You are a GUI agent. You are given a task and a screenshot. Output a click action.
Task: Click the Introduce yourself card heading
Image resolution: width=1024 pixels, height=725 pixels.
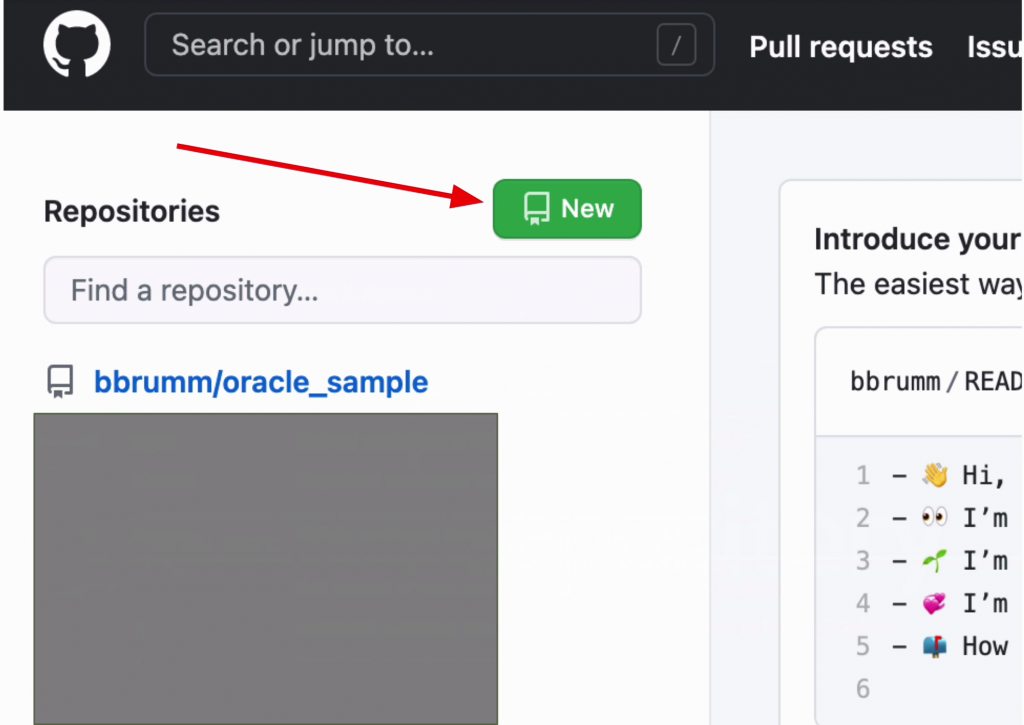click(917, 240)
